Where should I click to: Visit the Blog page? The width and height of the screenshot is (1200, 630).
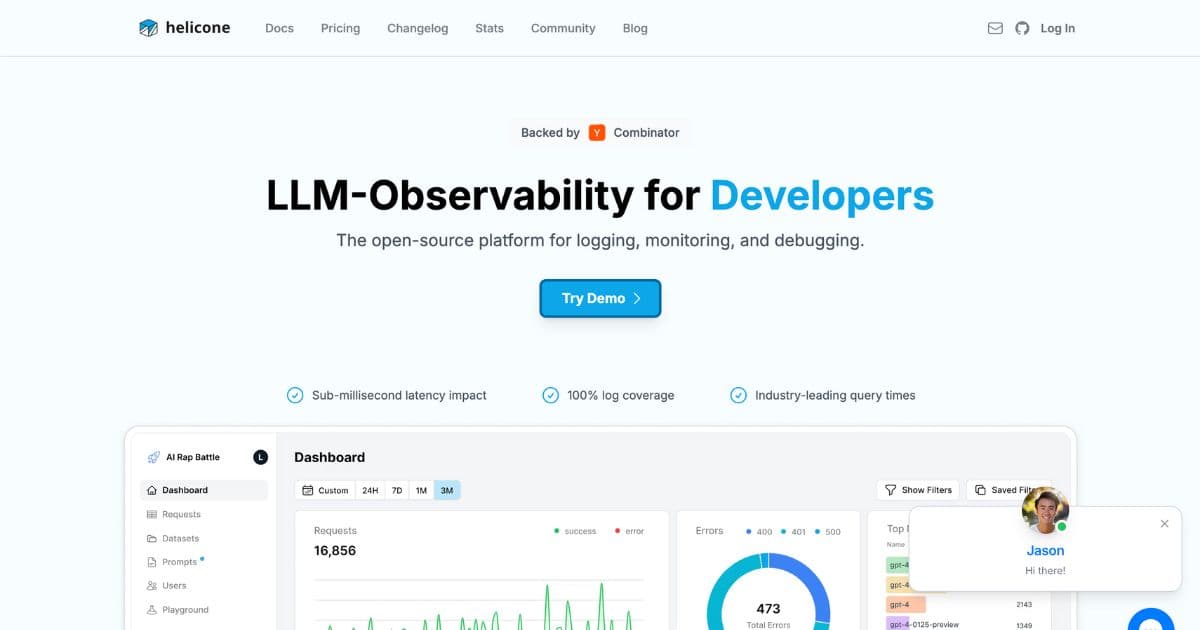[x=635, y=28]
